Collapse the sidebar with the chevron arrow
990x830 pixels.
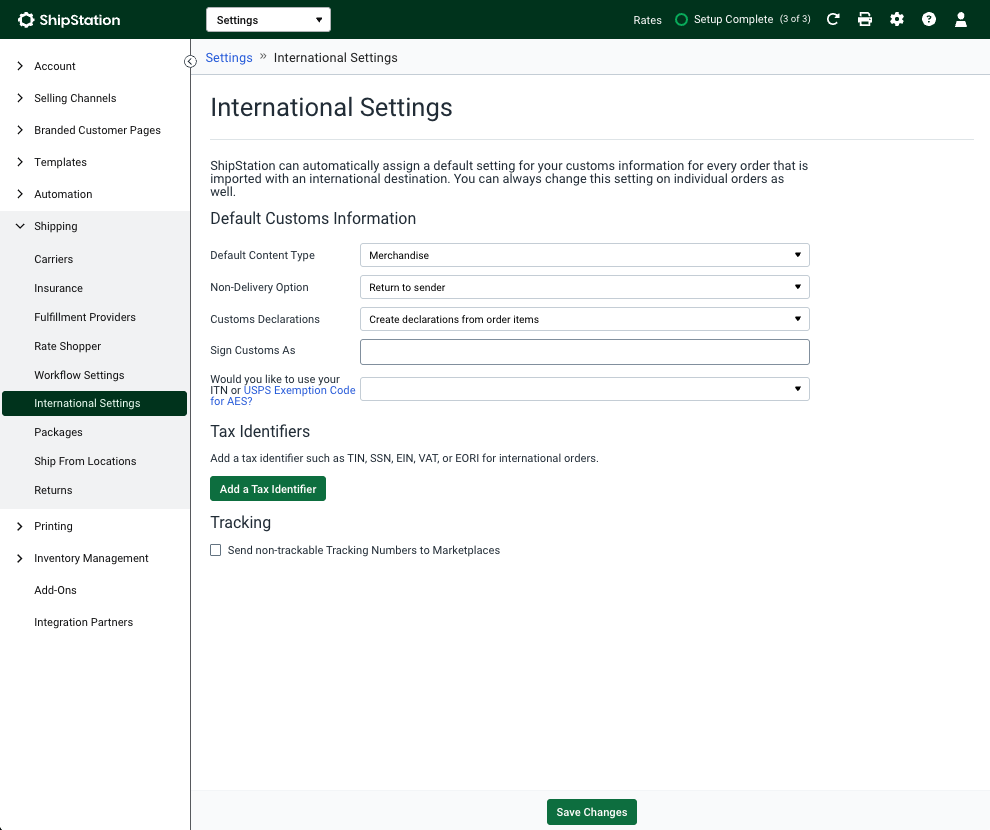(190, 61)
